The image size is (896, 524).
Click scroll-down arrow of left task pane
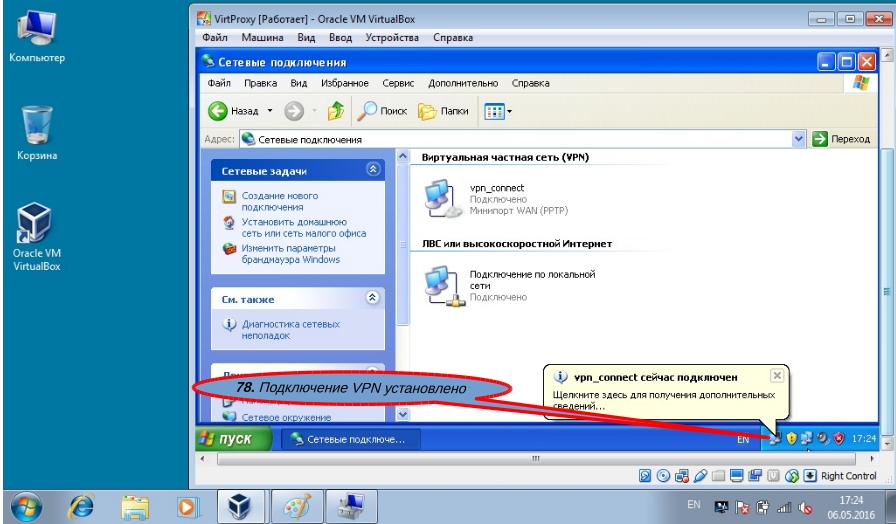[402, 414]
